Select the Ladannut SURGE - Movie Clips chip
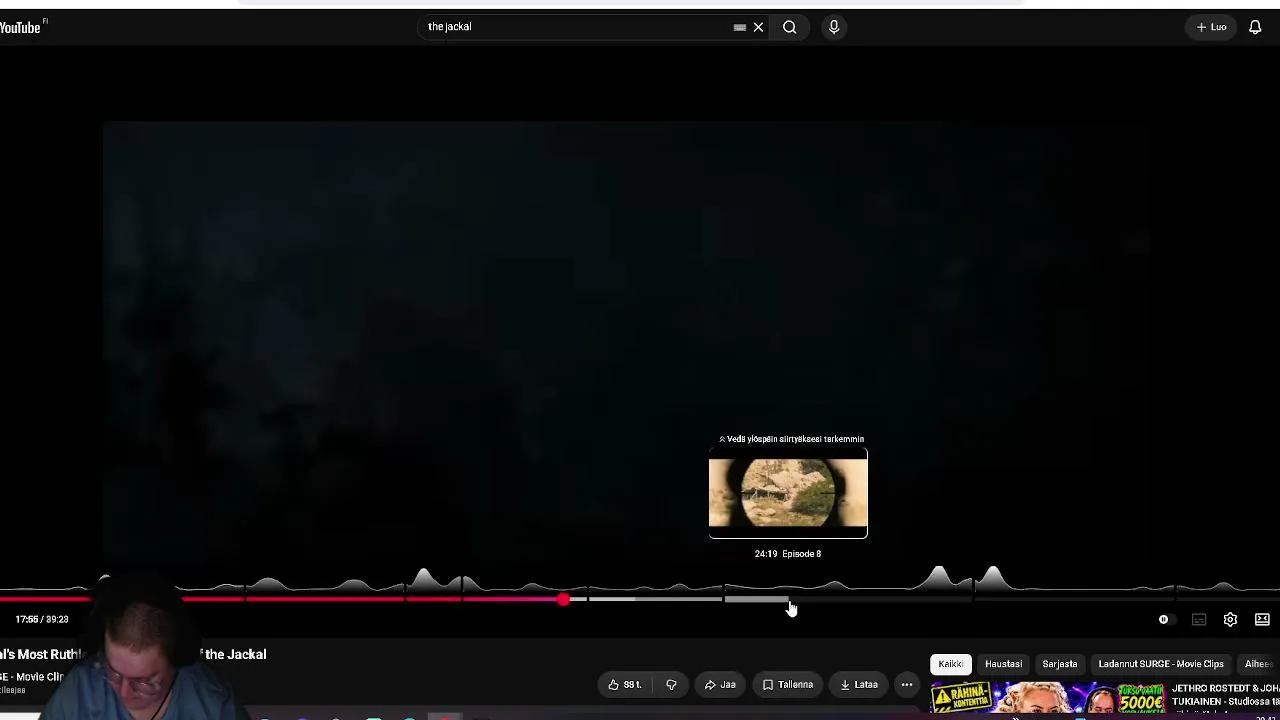1280x720 pixels. (1161, 664)
